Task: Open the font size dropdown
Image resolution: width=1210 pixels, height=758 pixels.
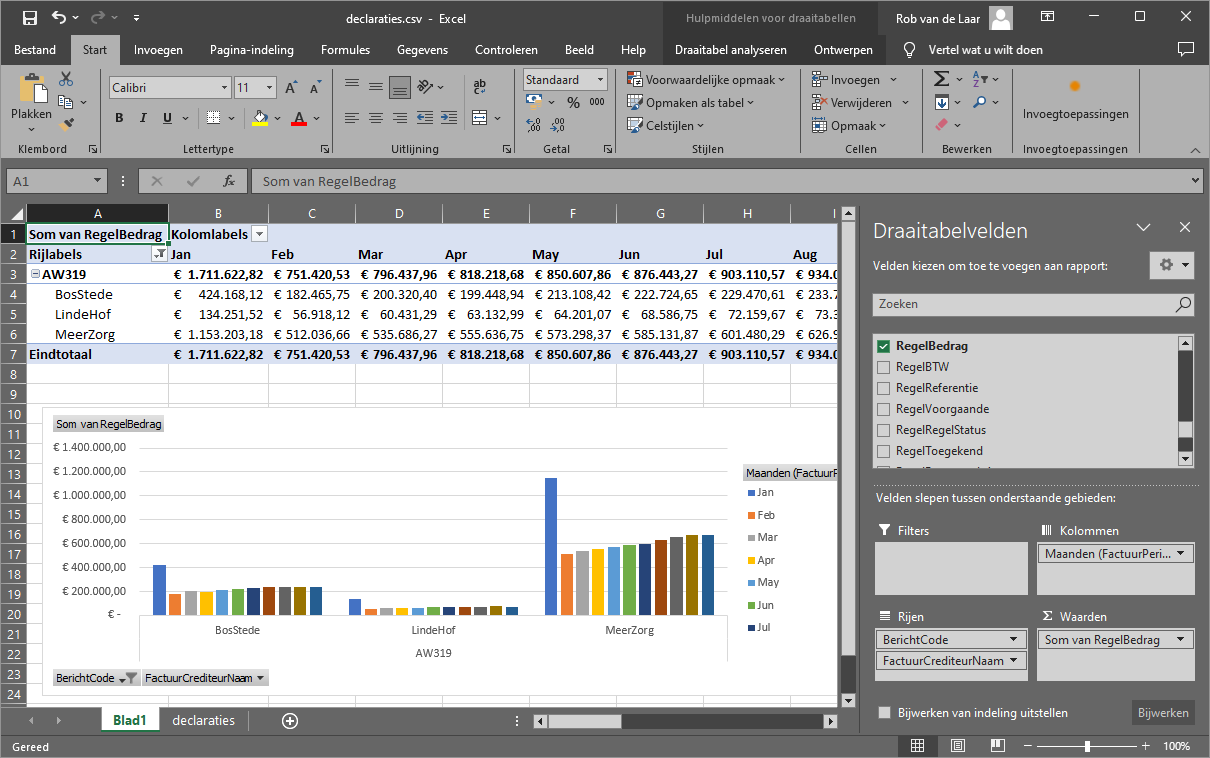Action: click(x=271, y=88)
